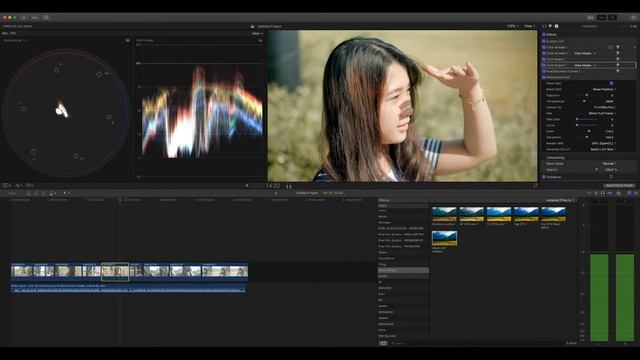Open the Color inspector tab icon
Viewport: 640px width, 360px height.
pyautogui.click(x=550, y=26)
